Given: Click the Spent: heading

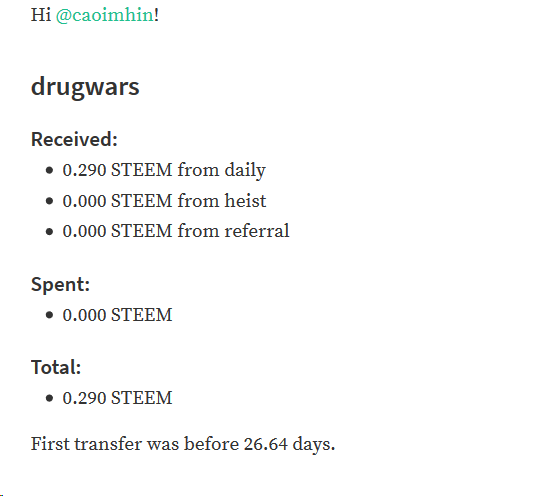Looking at the screenshot, I should click(x=60, y=285).
